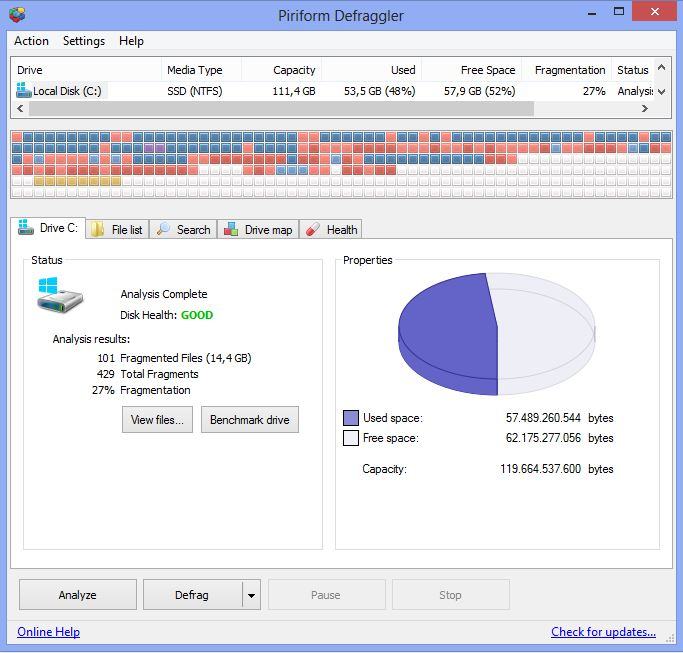
Task: Start the Analyze button
Action: click(x=78, y=595)
